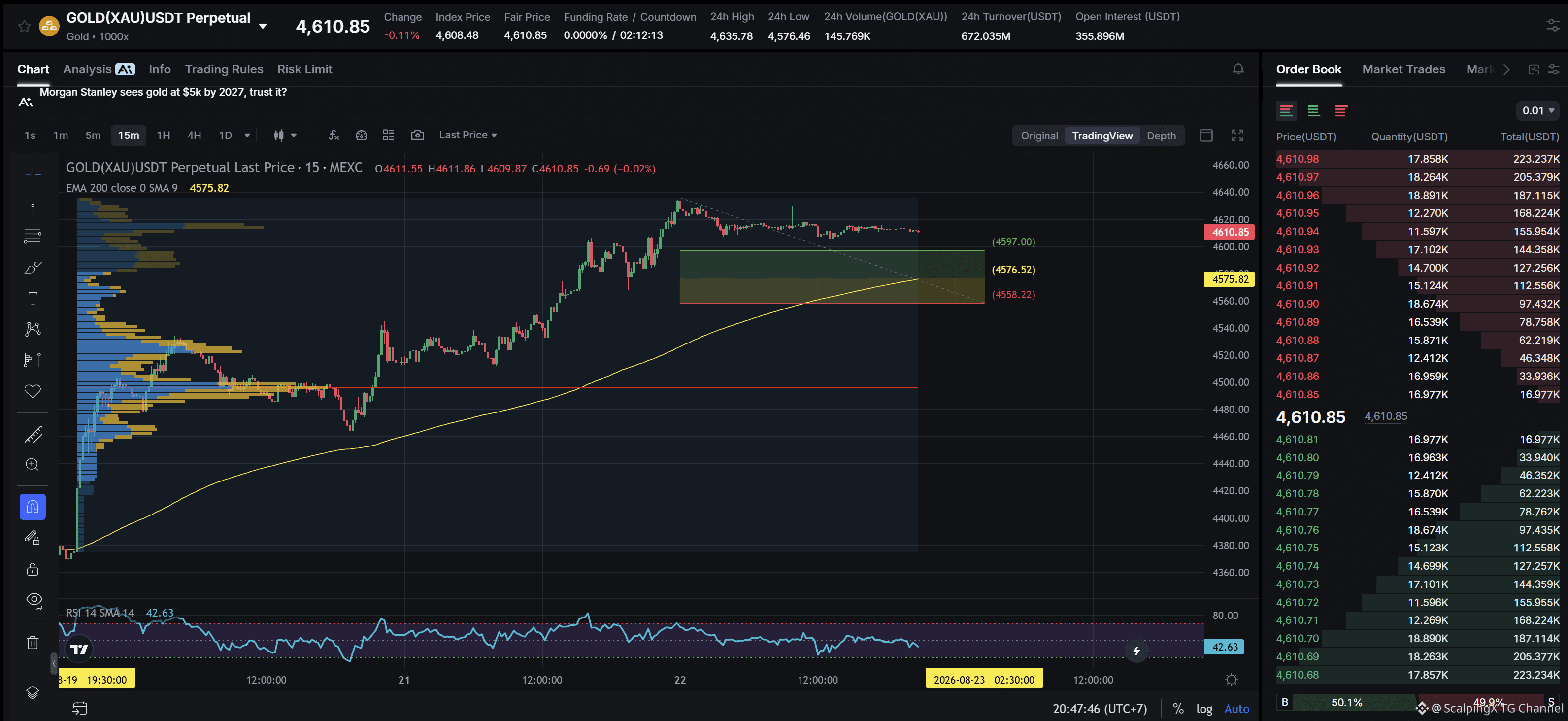Image resolution: width=1568 pixels, height=721 pixels.
Task: Open the Info tab
Action: click(160, 69)
